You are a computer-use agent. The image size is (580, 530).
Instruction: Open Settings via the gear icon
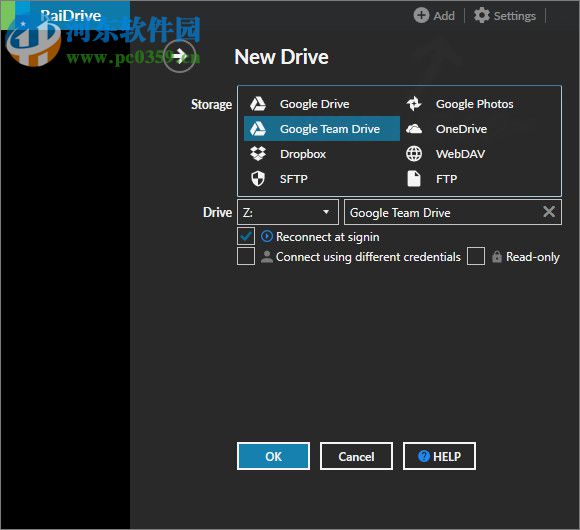point(482,16)
